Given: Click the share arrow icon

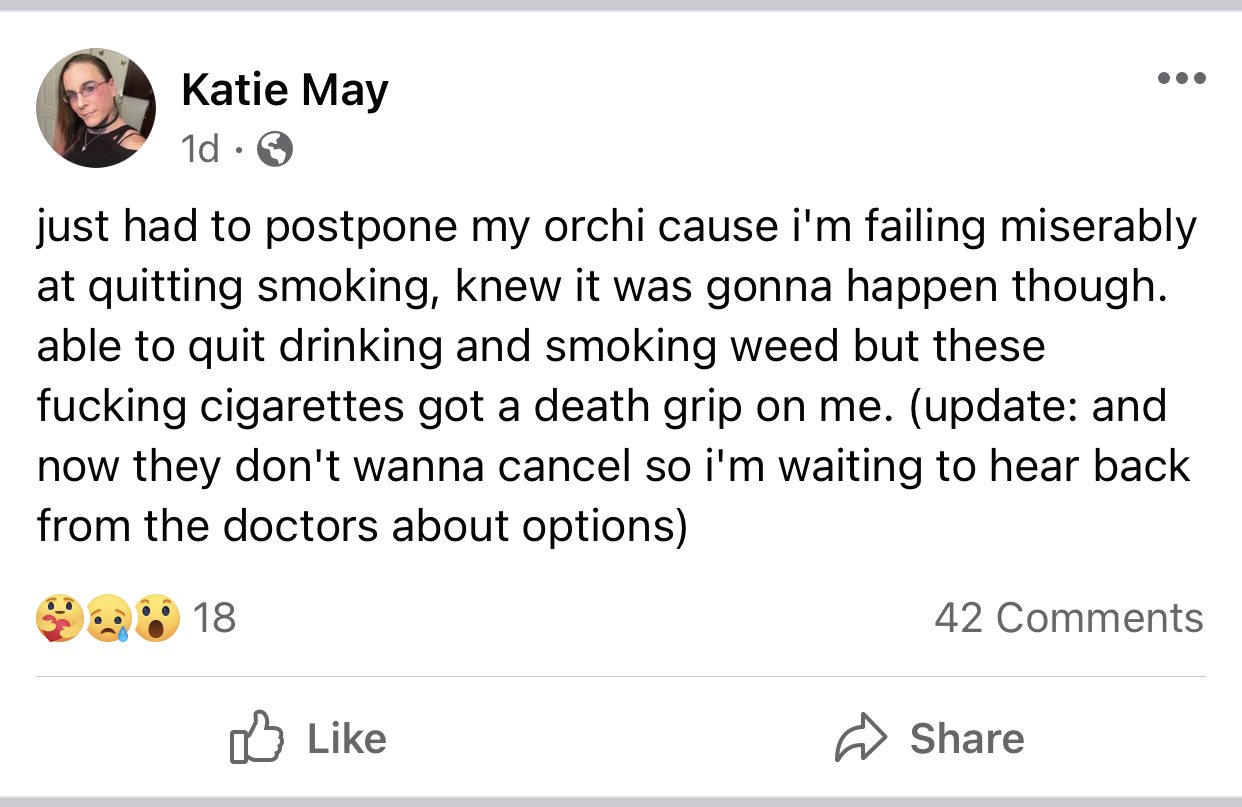Looking at the screenshot, I should (860, 739).
